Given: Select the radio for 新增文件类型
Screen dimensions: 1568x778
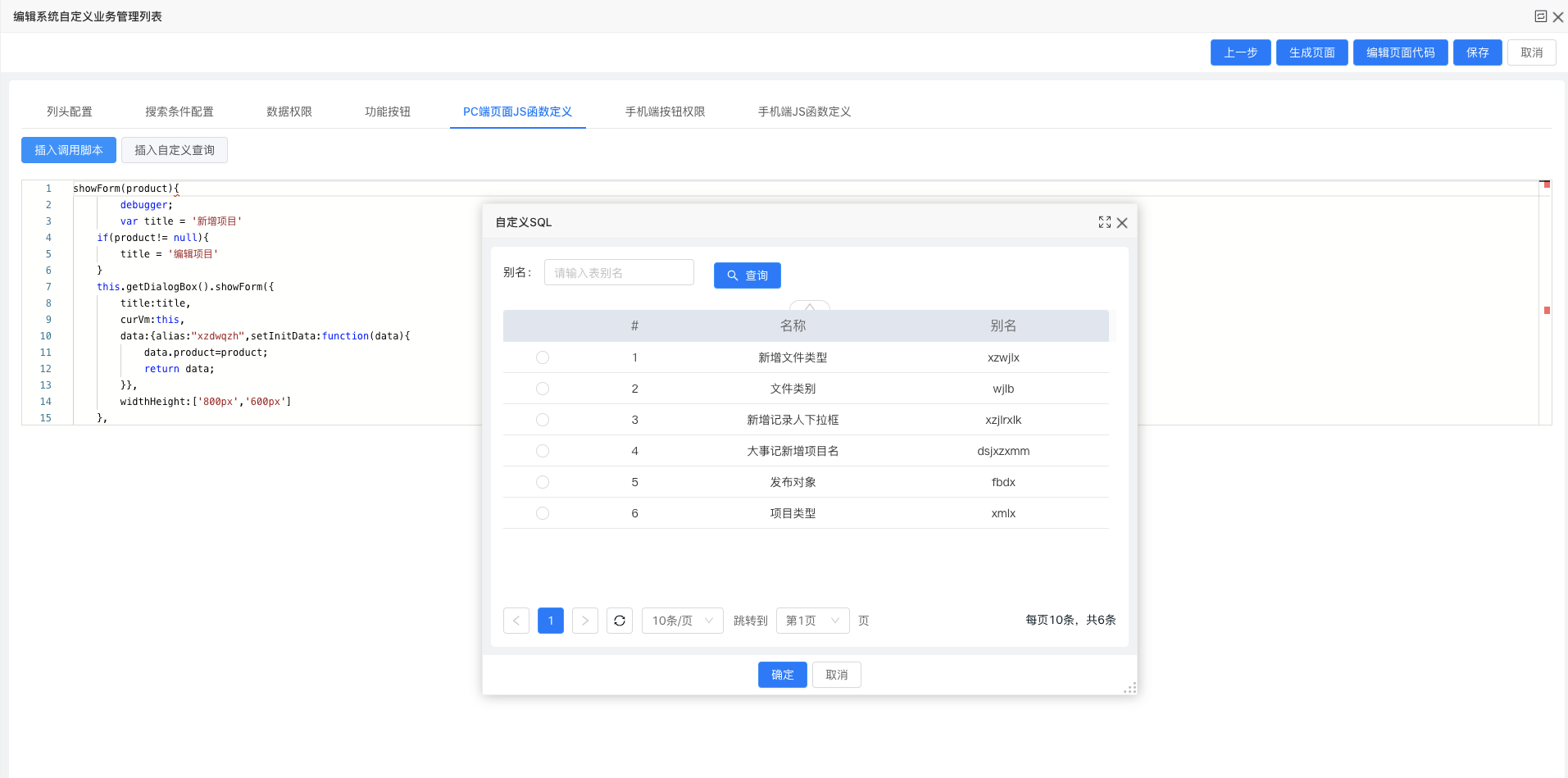Looking at the screenshot, I should (543, 357).
